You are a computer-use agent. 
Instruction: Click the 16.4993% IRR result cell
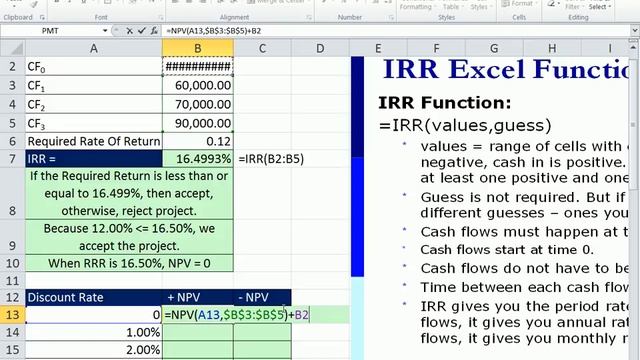[x=198, y=159]
